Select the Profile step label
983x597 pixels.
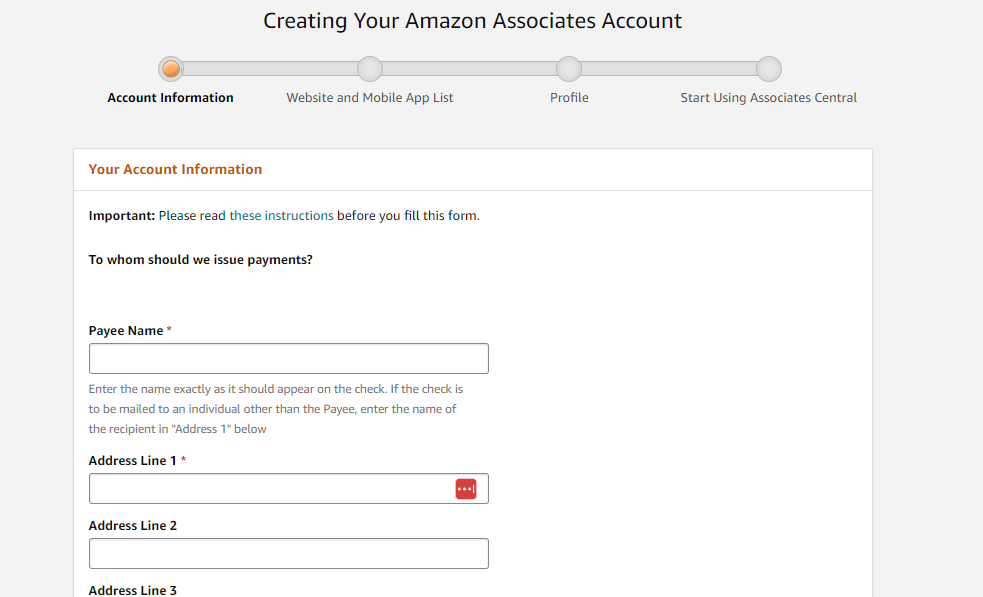pos(569,98)
